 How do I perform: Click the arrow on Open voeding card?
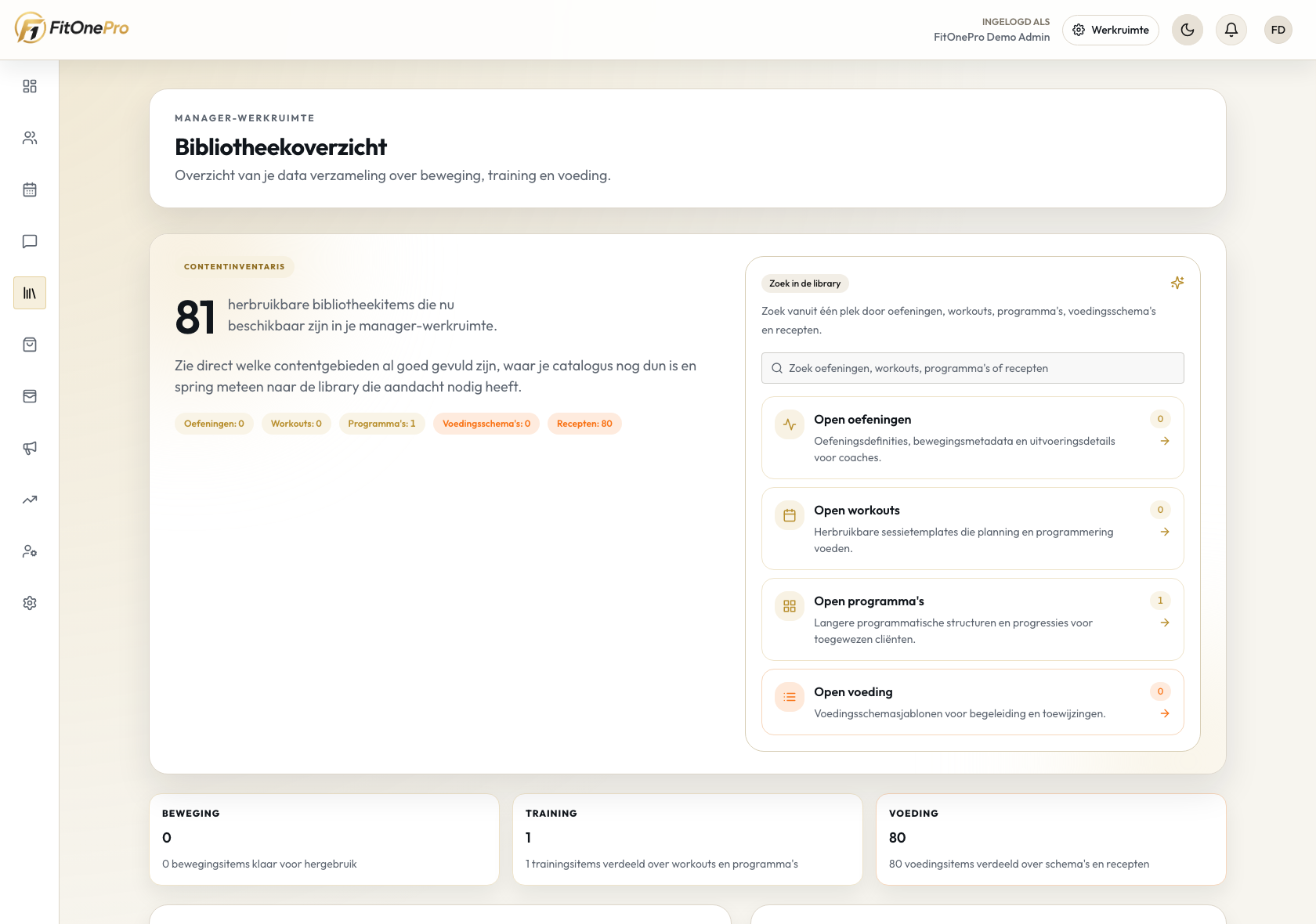[x=1165, y=713]
